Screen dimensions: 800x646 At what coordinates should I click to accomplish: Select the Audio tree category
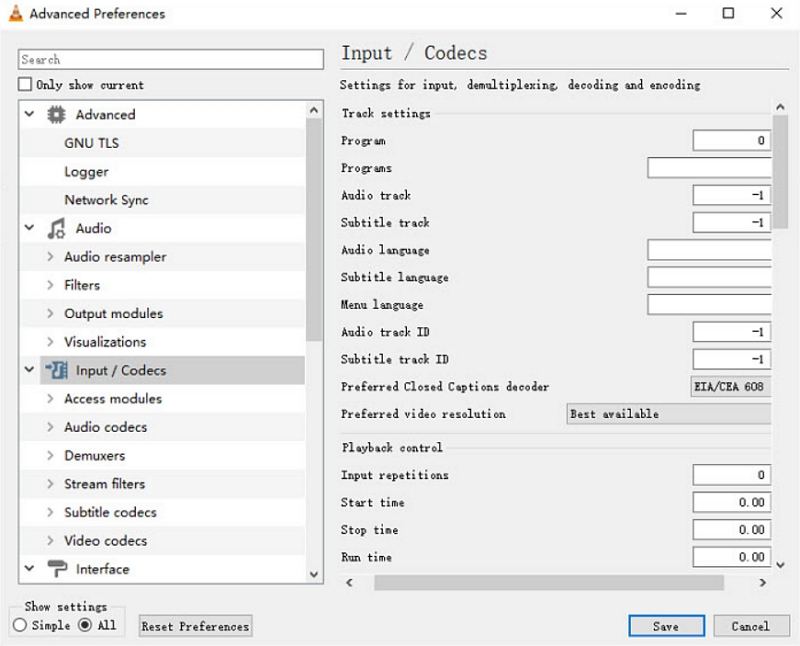click(93, 228)
